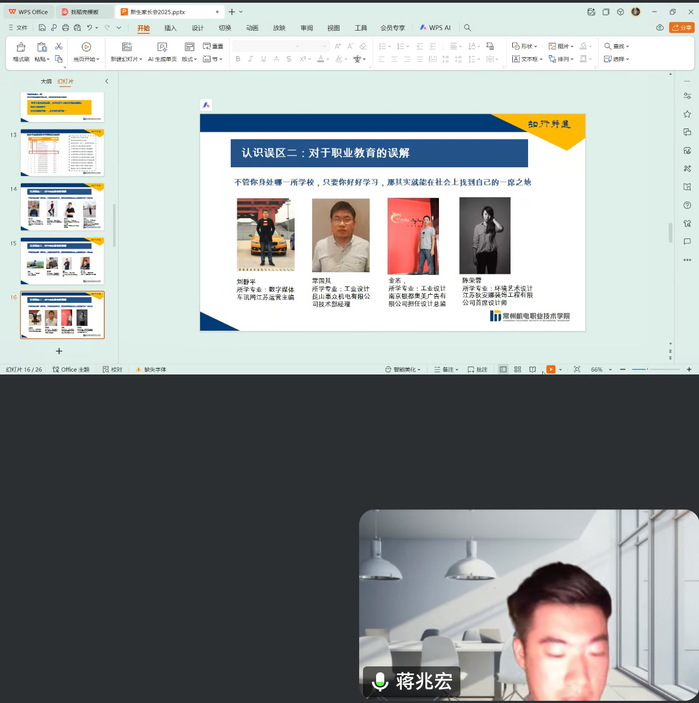
Task: Click the WPS AI button
Action: pos(438,28)
